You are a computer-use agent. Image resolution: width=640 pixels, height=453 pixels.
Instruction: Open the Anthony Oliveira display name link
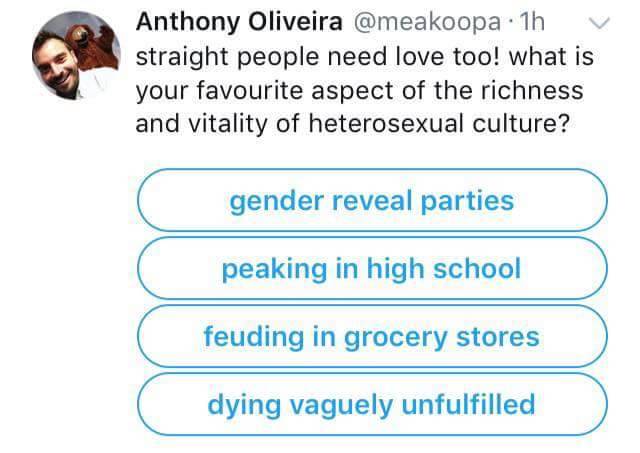(x=239, y=22)
